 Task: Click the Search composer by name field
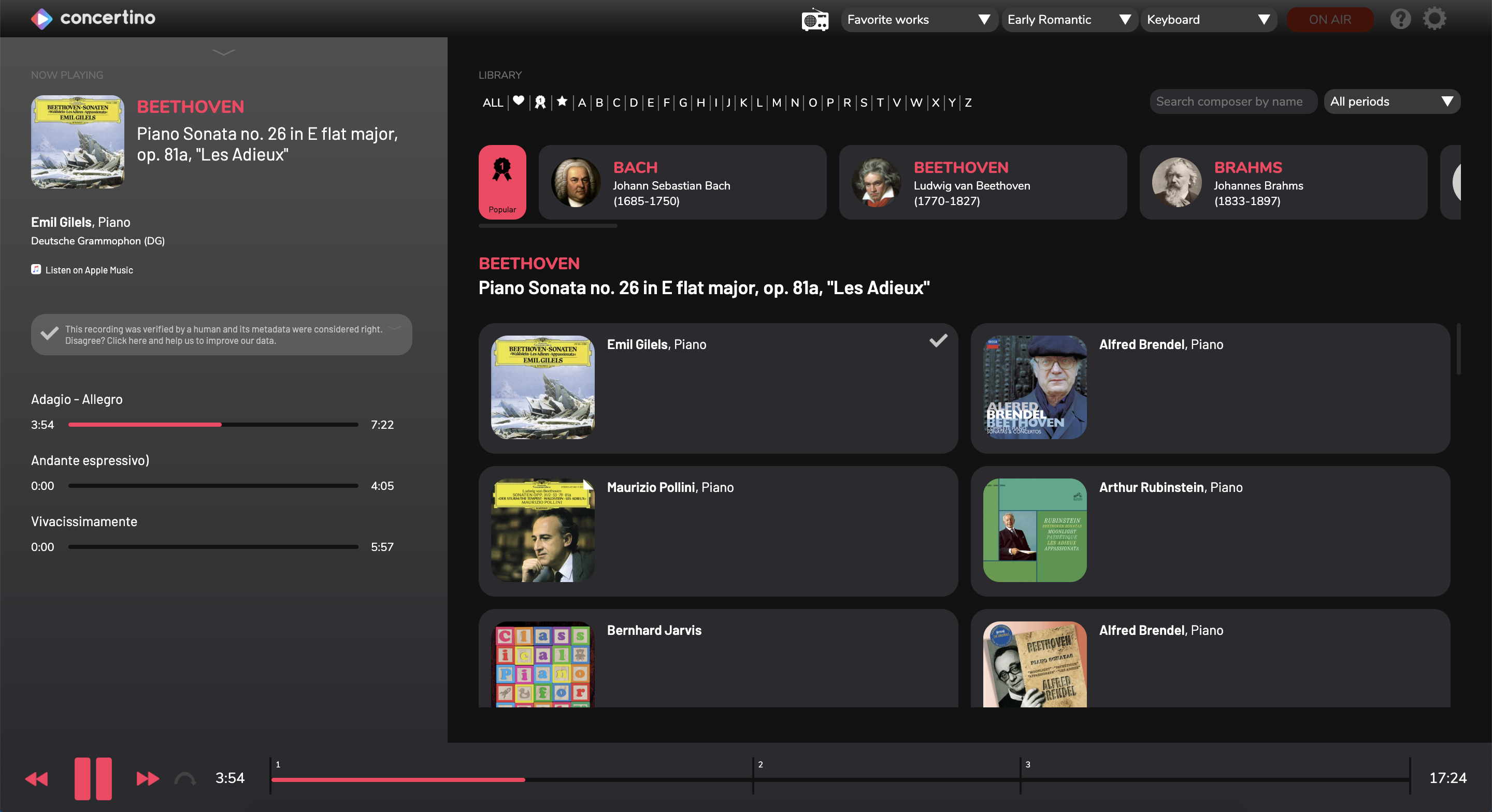coord(1233,102)
